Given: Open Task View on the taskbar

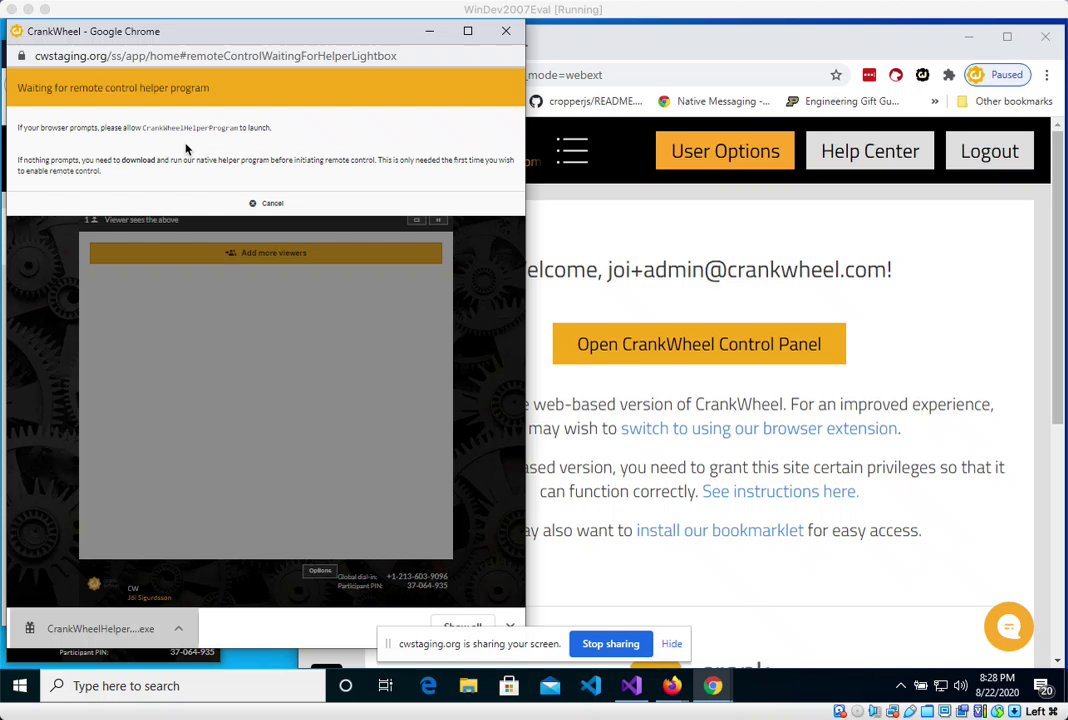Looking at the screenshot, I should (x=386, y=685).
